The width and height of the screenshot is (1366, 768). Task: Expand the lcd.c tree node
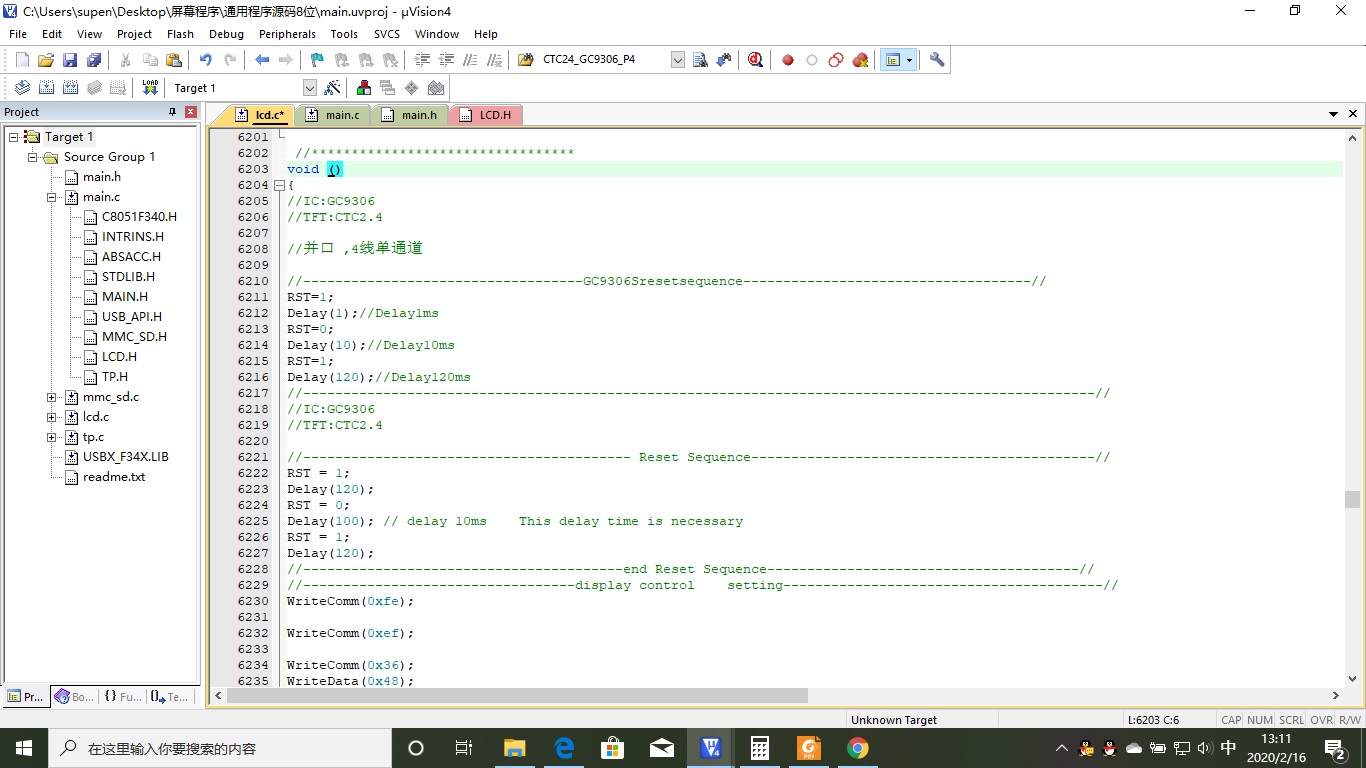click(x=52, y=417)
